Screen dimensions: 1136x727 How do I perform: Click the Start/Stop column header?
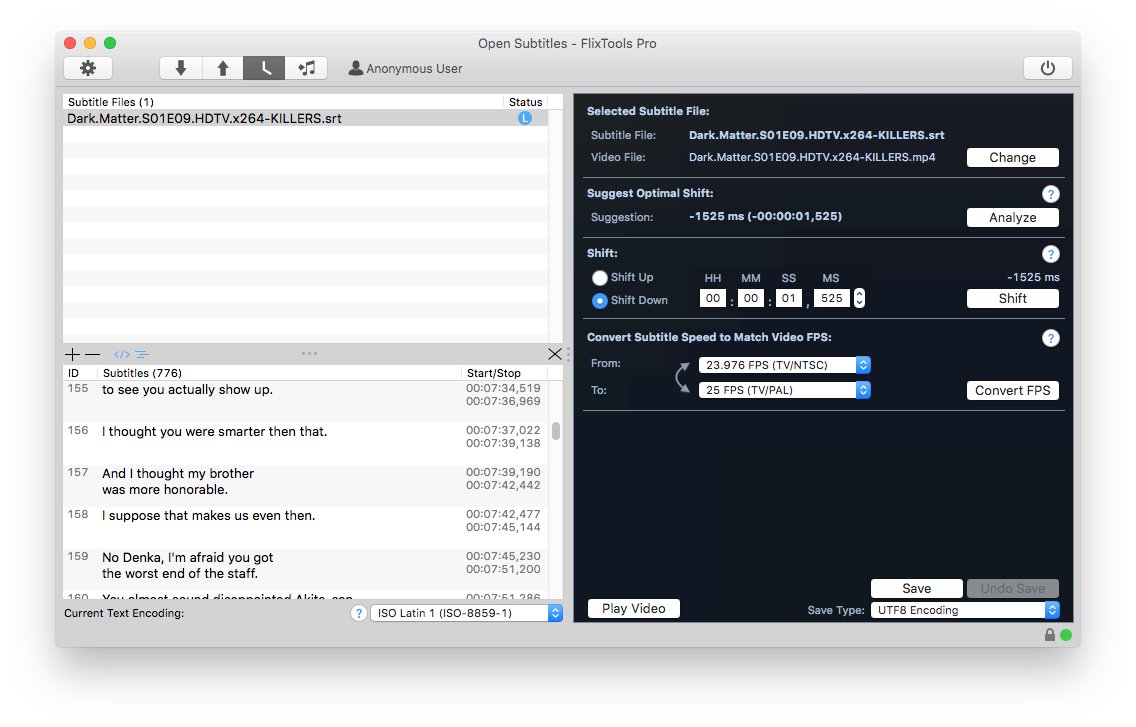[505, 373]
